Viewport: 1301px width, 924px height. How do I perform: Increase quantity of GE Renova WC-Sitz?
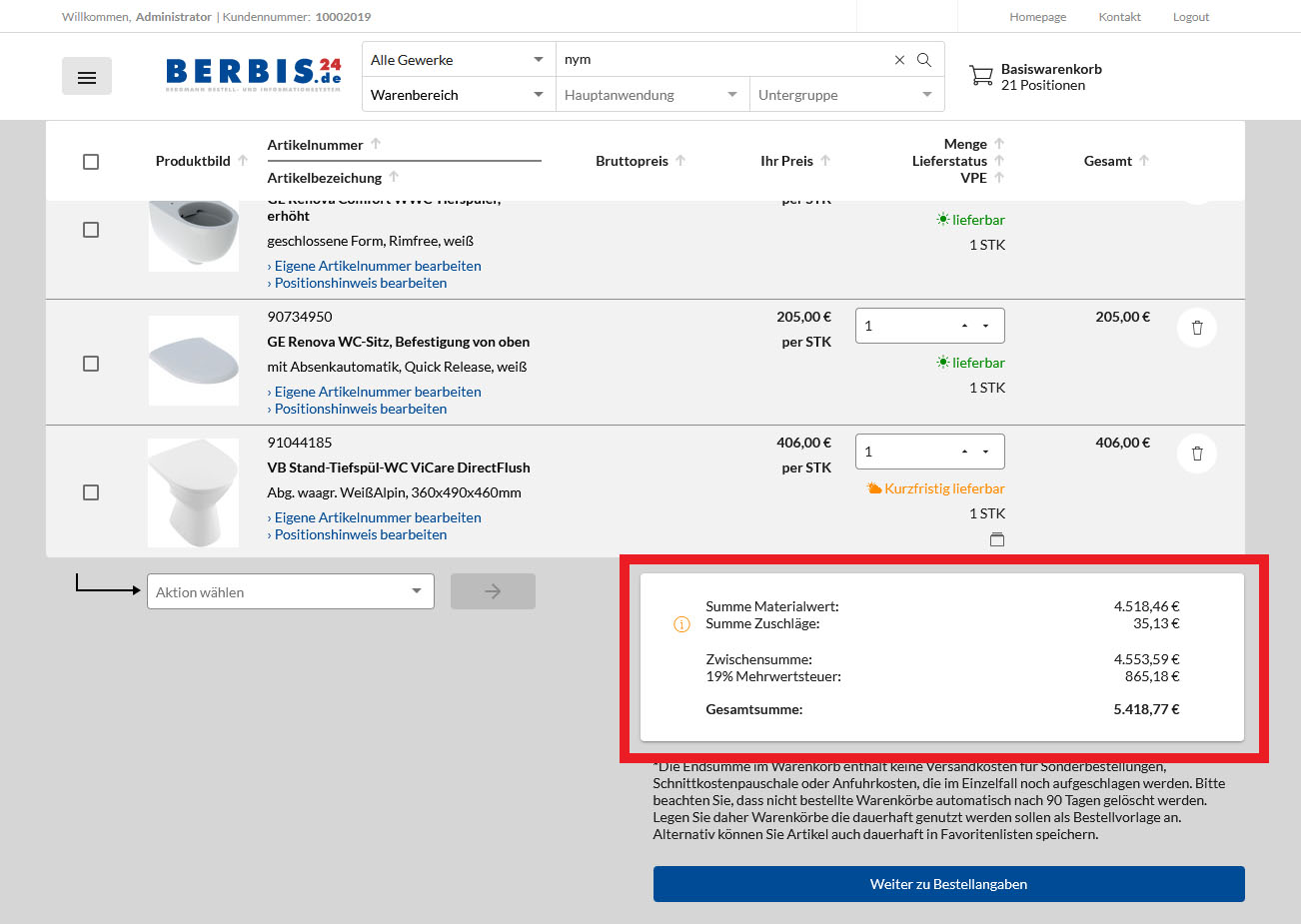pyautogui.click(x=964, y=326)
